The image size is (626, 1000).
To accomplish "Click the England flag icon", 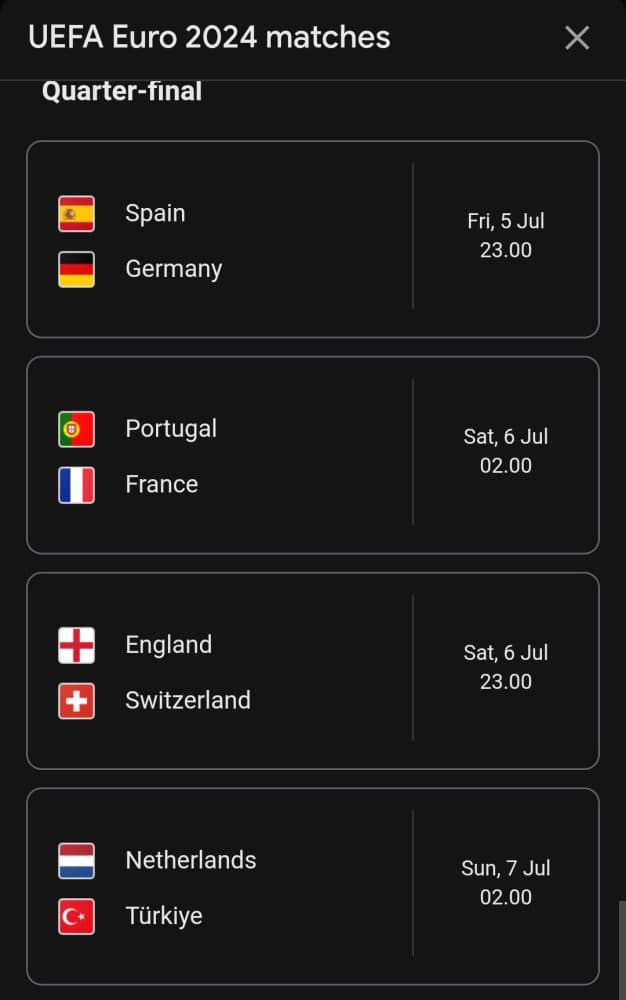I will tap(77, 645).
